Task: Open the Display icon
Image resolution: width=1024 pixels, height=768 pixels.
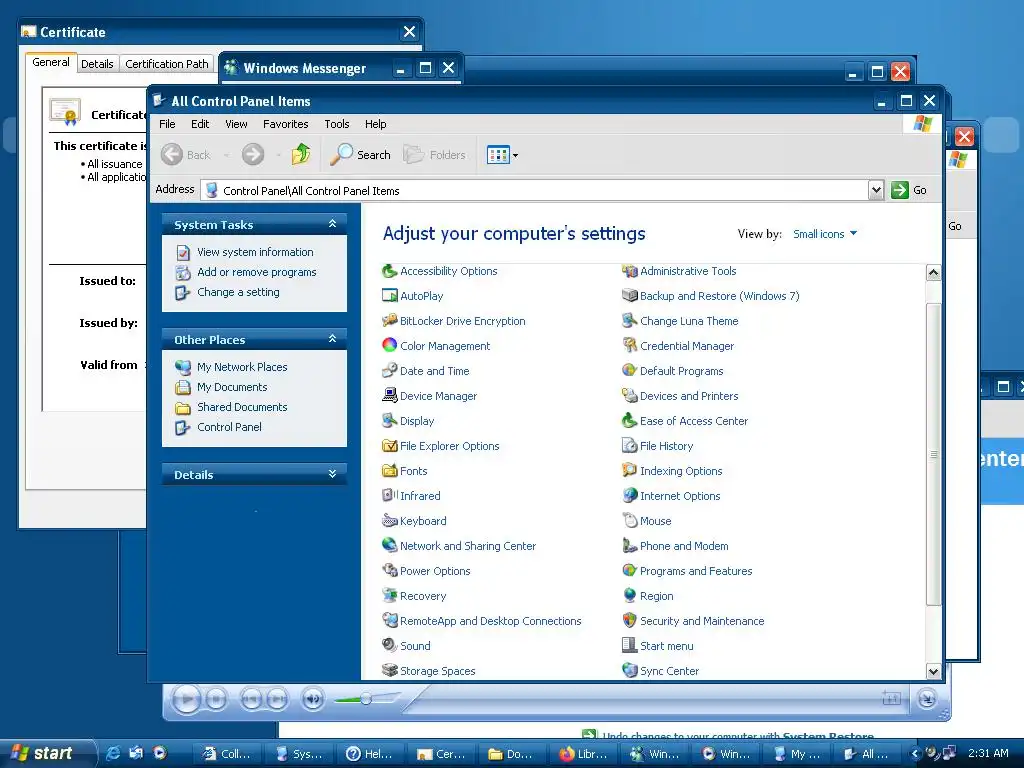Action: point(390,421)
